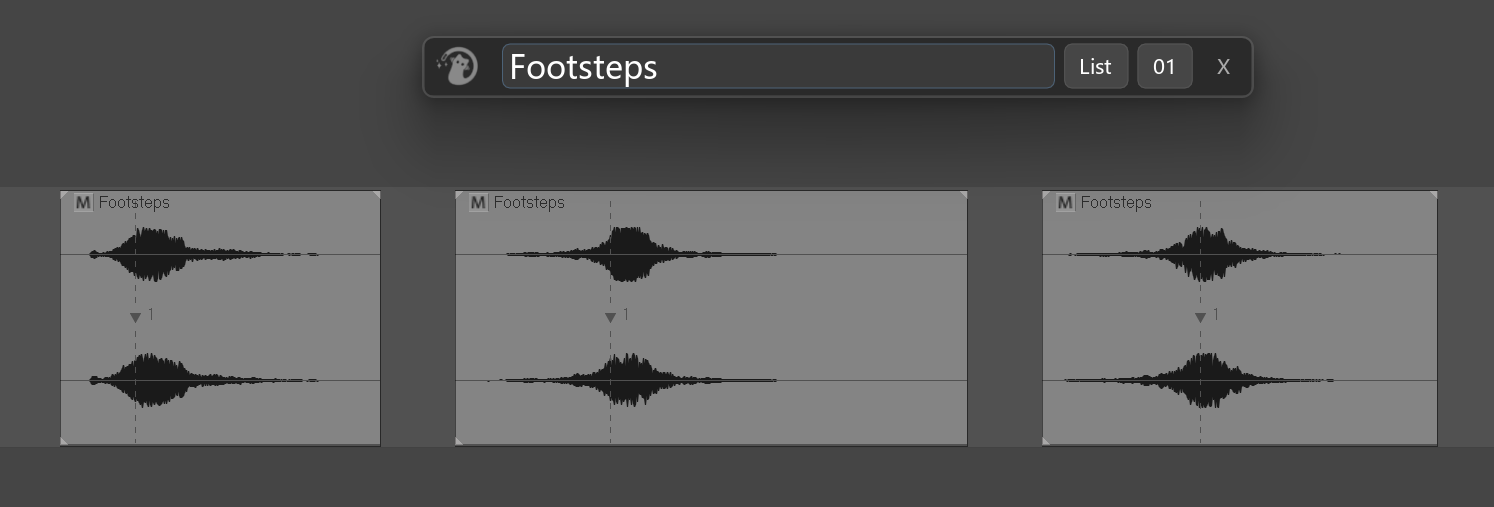
Task: Click the top-left corner handle of first clip
Action: click(65, 195)
